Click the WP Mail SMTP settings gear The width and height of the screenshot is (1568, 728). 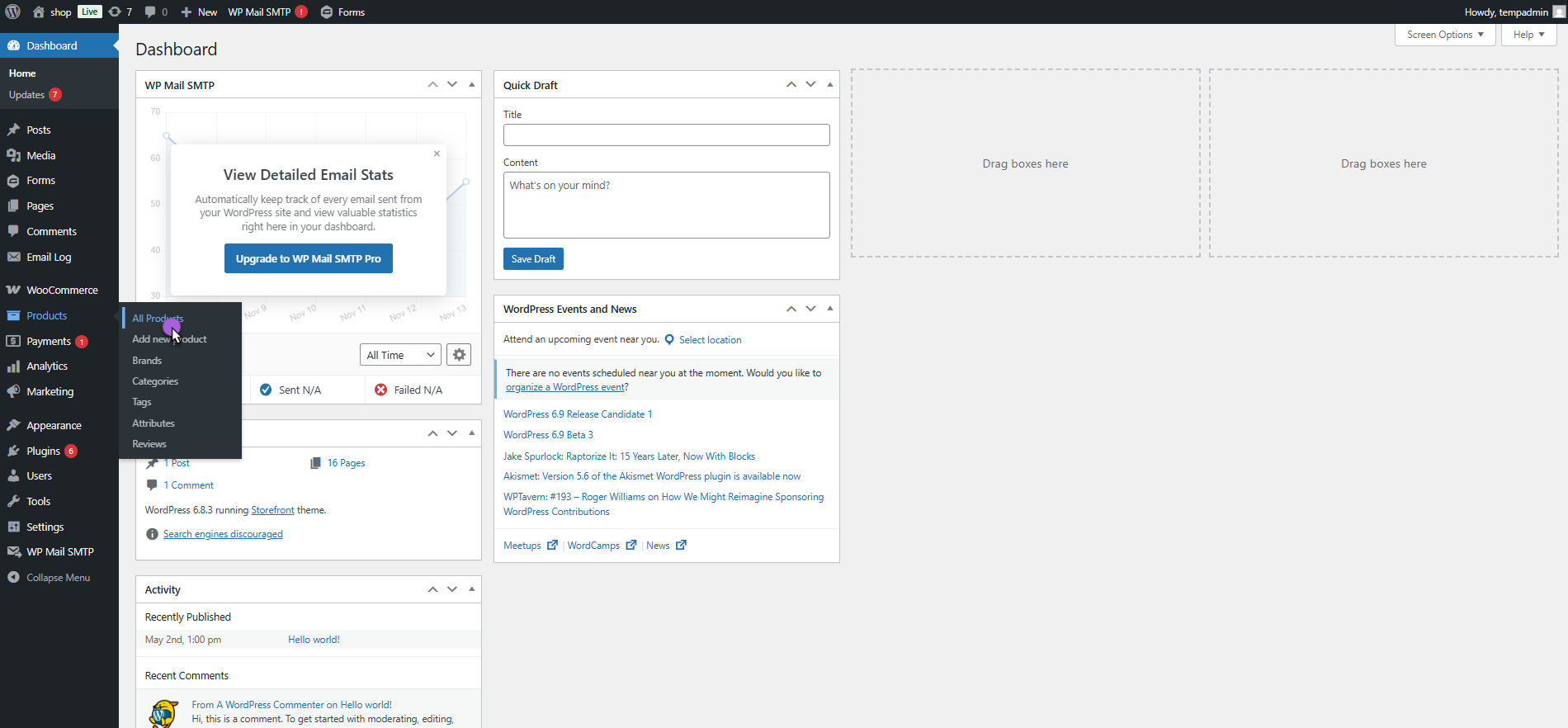pos(459,355)
